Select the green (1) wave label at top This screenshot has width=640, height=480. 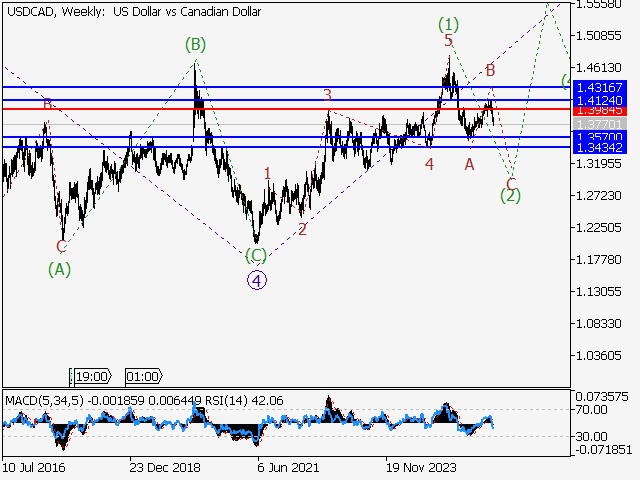tap(448, 22)
